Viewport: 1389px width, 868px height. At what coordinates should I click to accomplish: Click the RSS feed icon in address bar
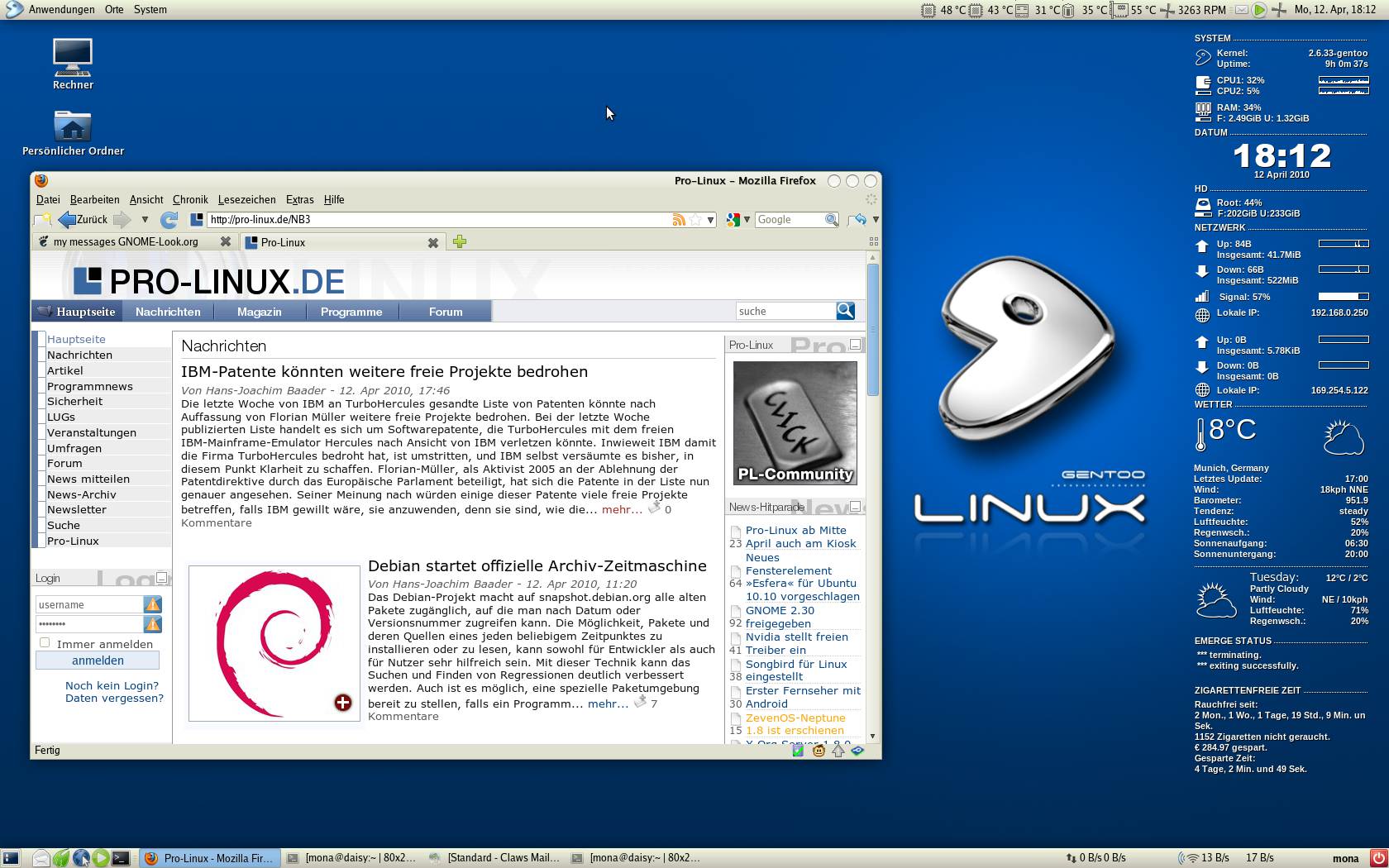coord(679,220)
